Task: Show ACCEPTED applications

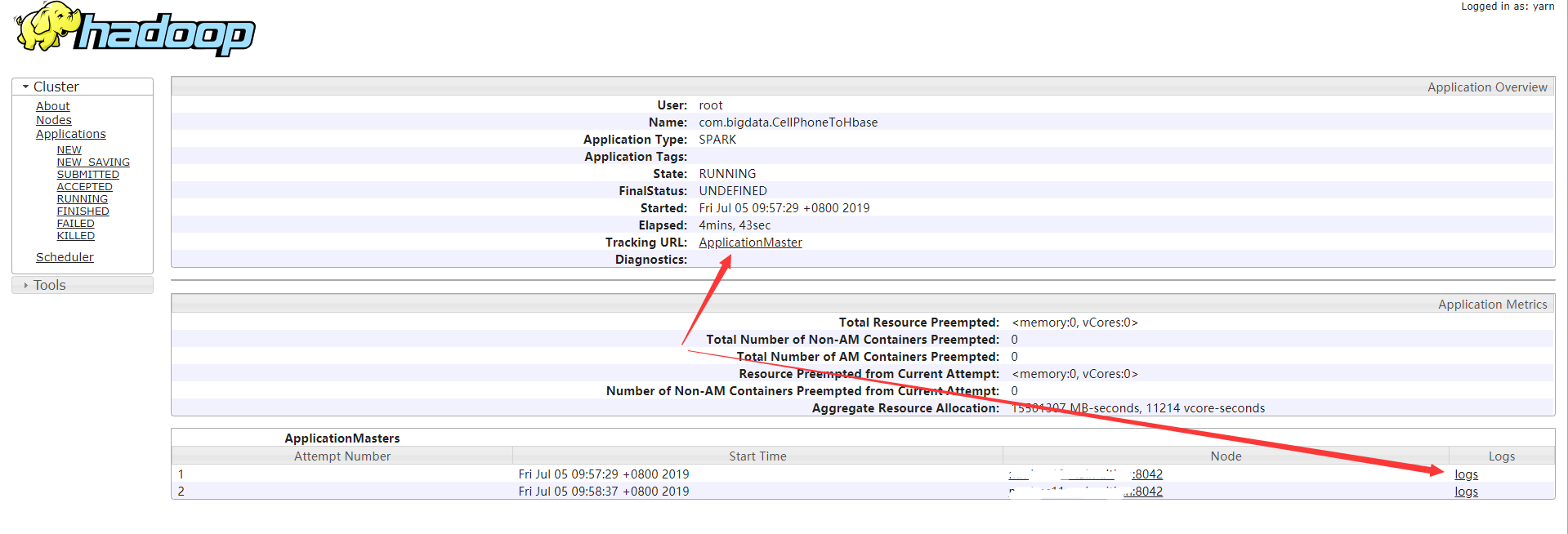Action: 85,187
